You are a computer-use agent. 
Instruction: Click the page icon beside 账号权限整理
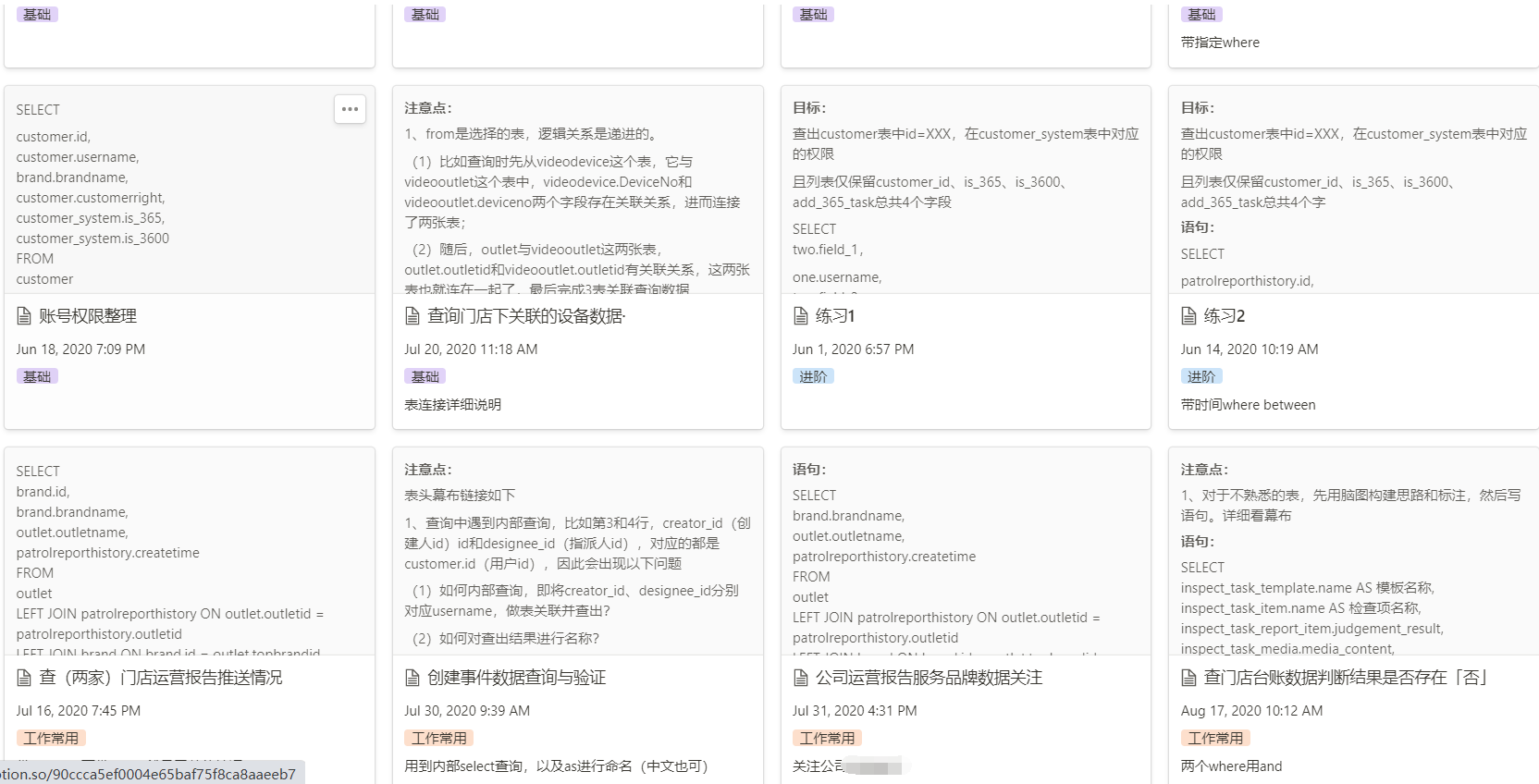click(x=24, y=316)
